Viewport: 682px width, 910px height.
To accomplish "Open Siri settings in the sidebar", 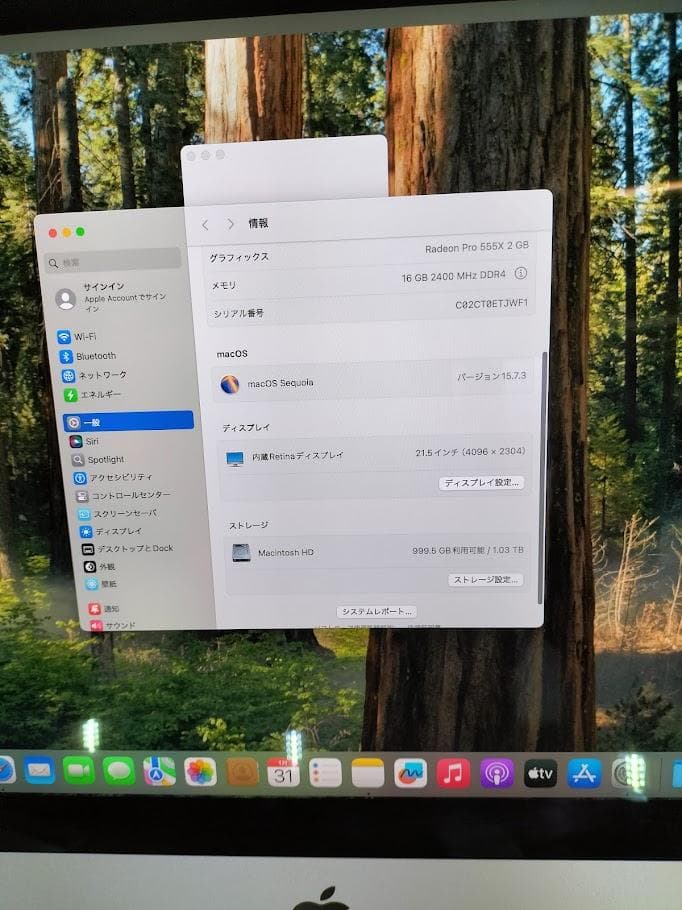I will tap(84, 442).
